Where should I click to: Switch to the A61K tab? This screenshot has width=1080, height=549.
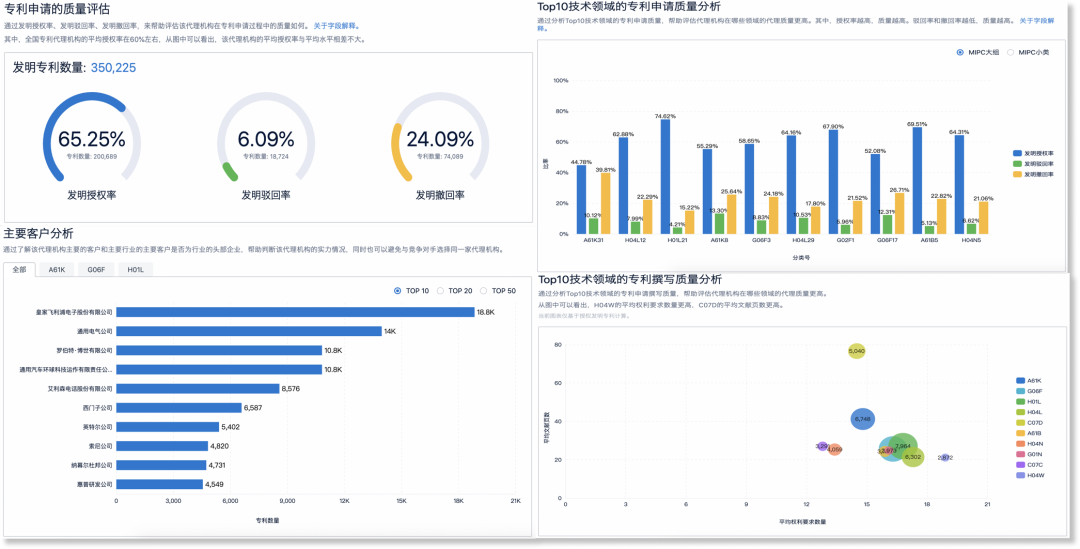[57, 270]
